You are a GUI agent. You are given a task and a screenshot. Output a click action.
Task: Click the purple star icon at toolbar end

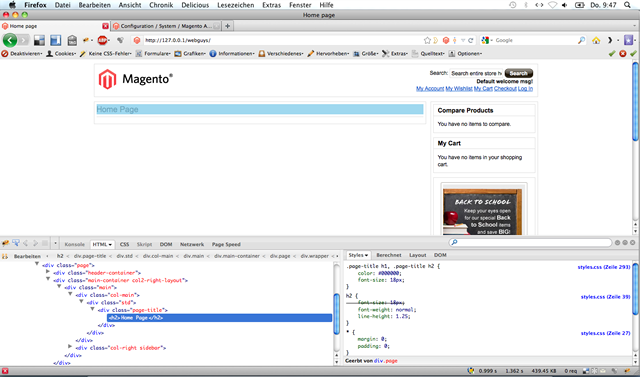click(x=629, y=40)
